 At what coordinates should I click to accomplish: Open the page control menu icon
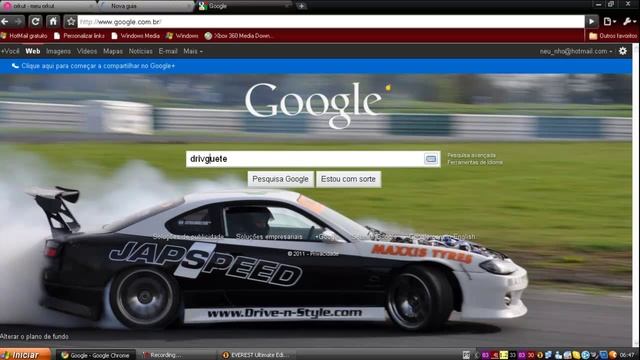[609, 22]
